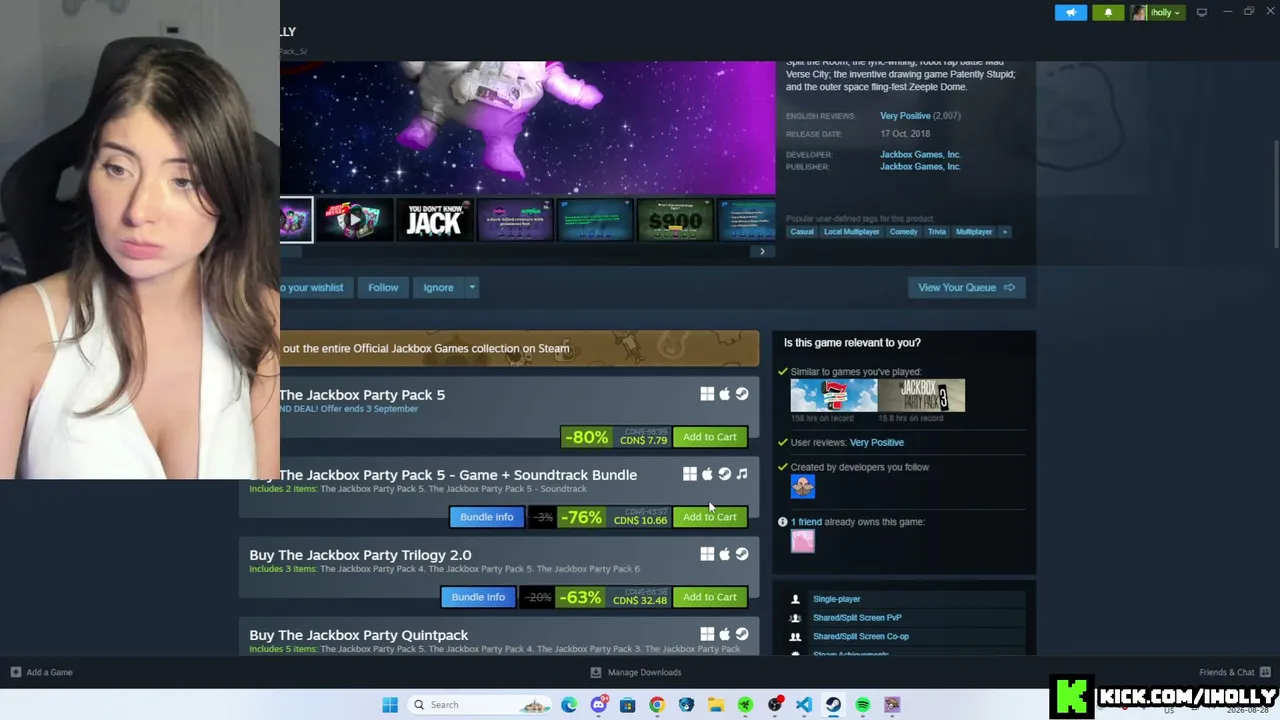This screenshot has width=1280, height=720.
Task: Open Friends & Chat
Action: click(1235, 673)
